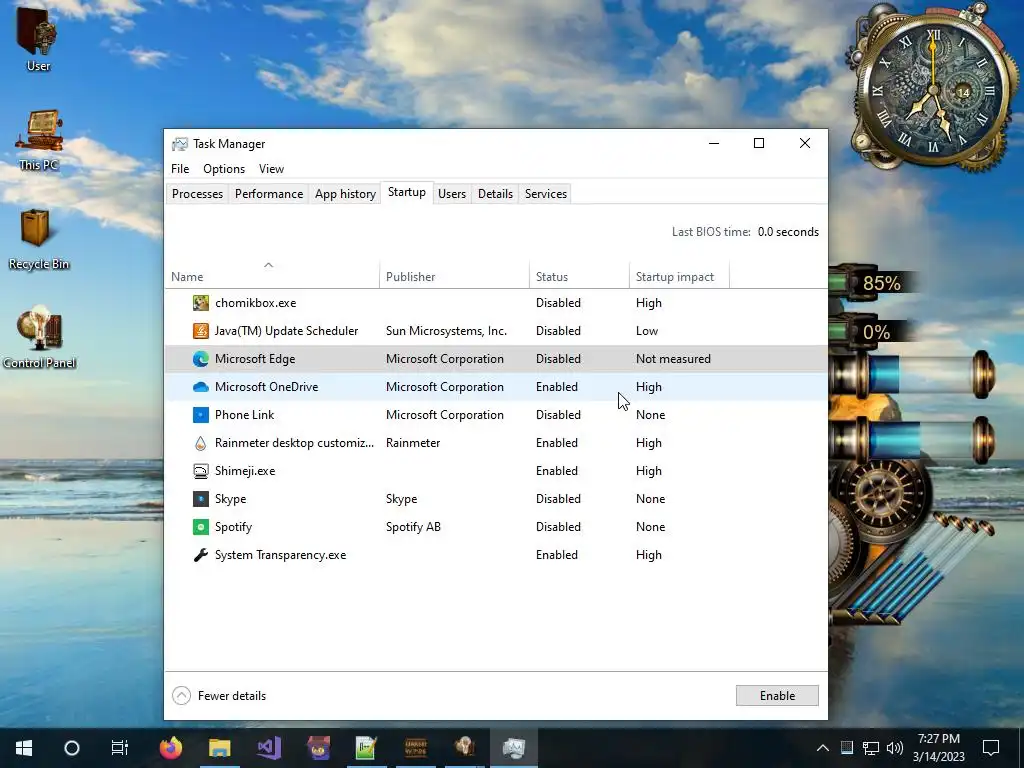Select the Spotify entry name
Screen dimensions: 1024x768
point(233,527)
